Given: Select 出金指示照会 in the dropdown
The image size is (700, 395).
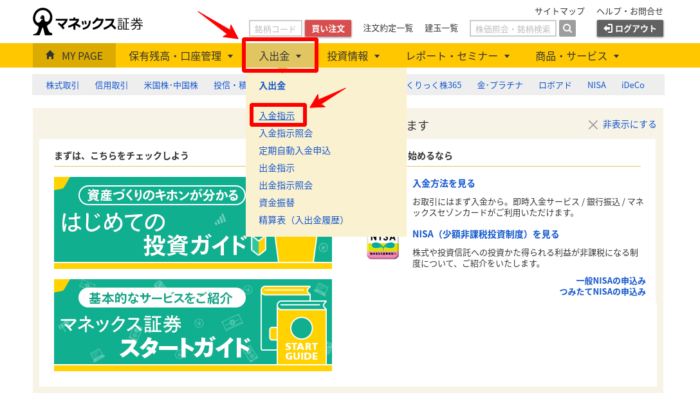Looking at the screenshot, I should tap(286, 185).
